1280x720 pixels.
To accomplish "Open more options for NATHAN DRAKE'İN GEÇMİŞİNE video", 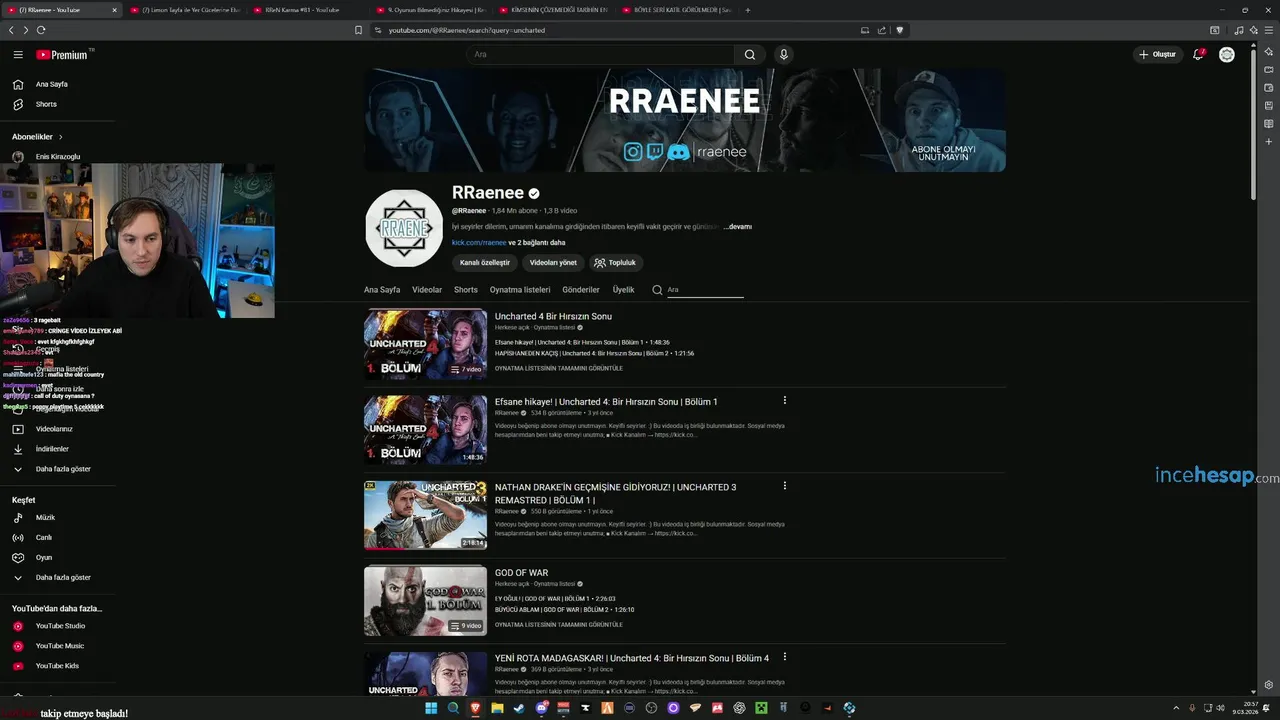I will (x=784, y=486).
